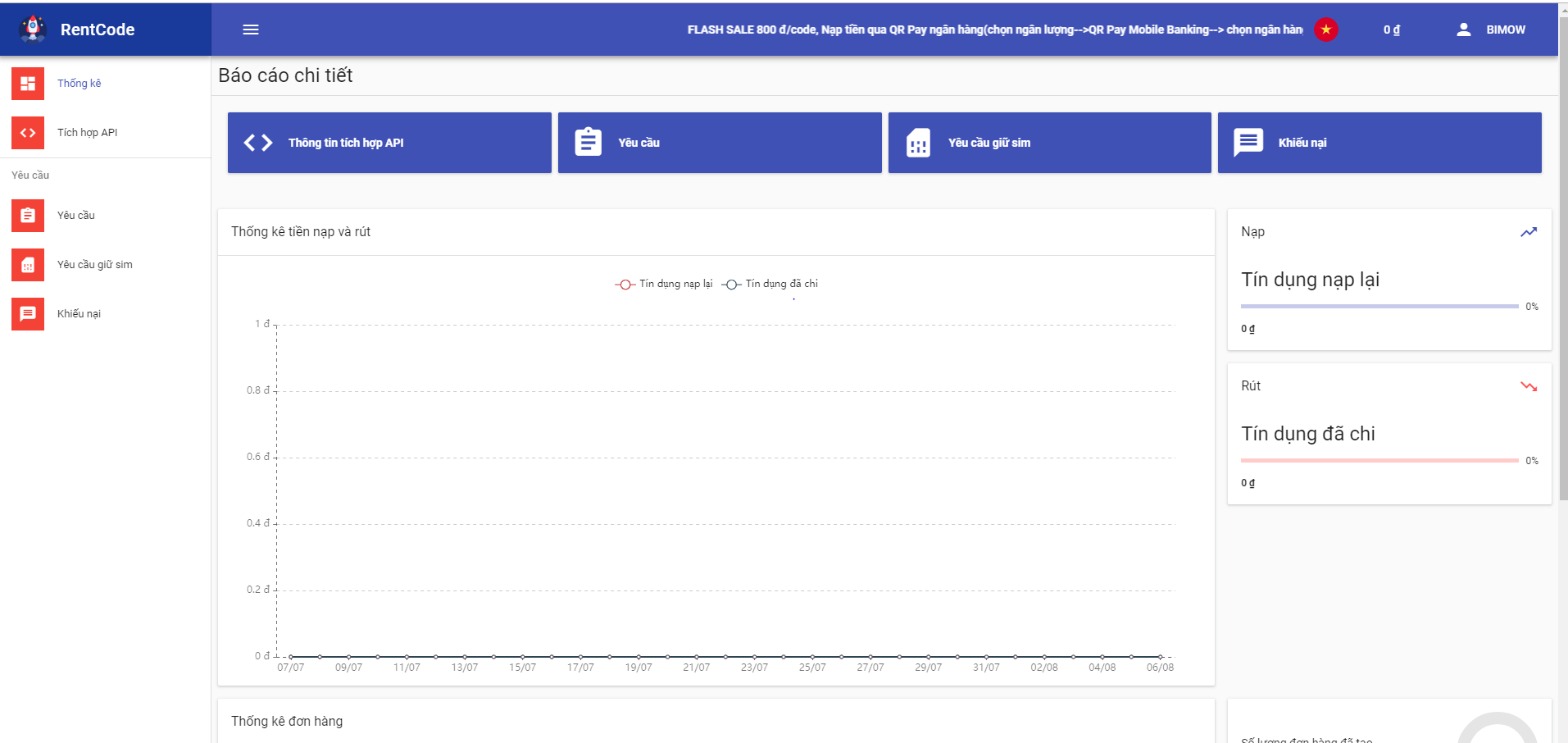Click the Báo cáo chi tiết heading

point(285,75)
